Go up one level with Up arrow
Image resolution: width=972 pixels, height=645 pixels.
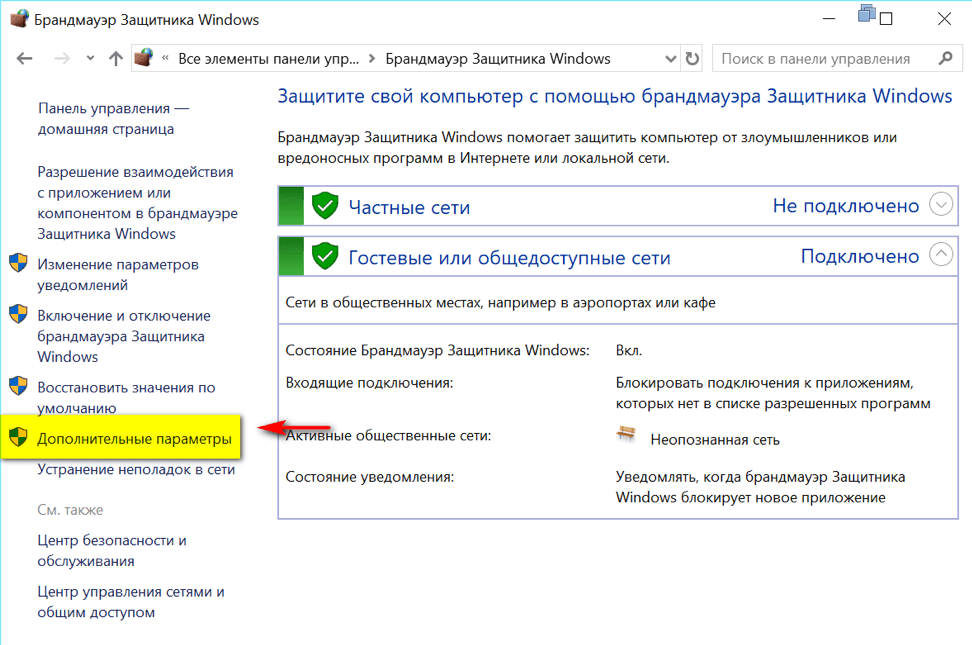116,59
